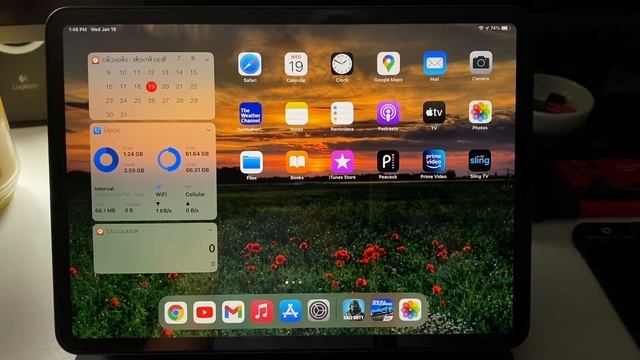Select today's date 19 in calendar widget
This screenshot has height=360, width=640.
click(x=151, y=87)
